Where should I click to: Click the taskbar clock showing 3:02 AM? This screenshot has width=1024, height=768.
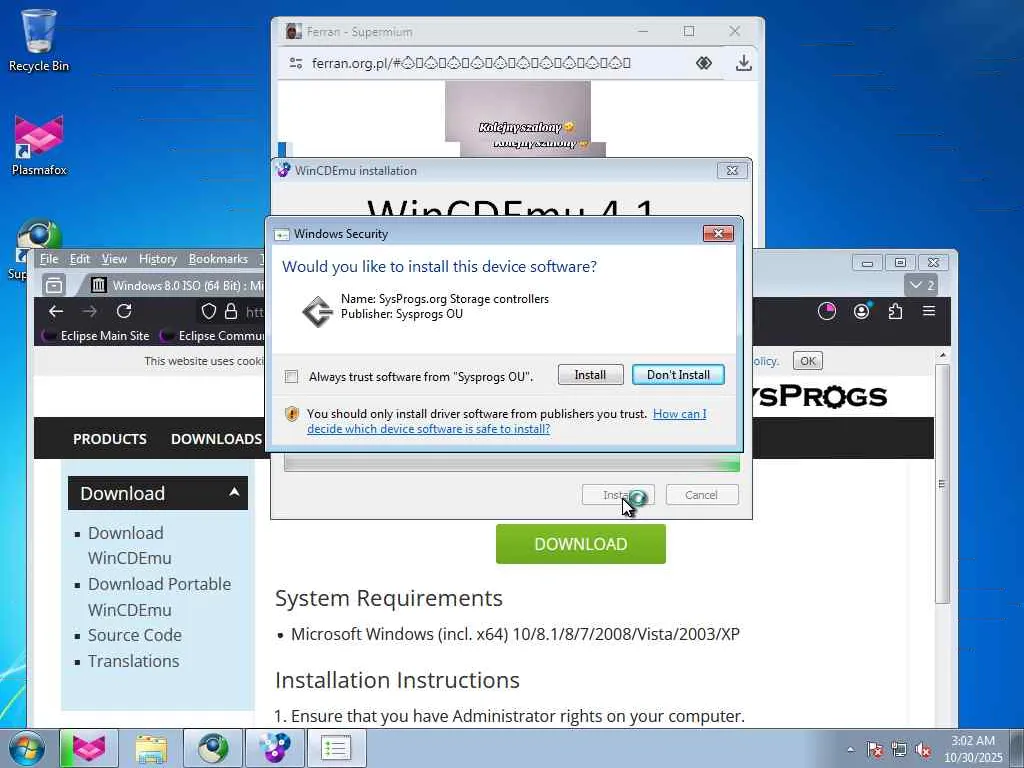click(x=973, y=749)
